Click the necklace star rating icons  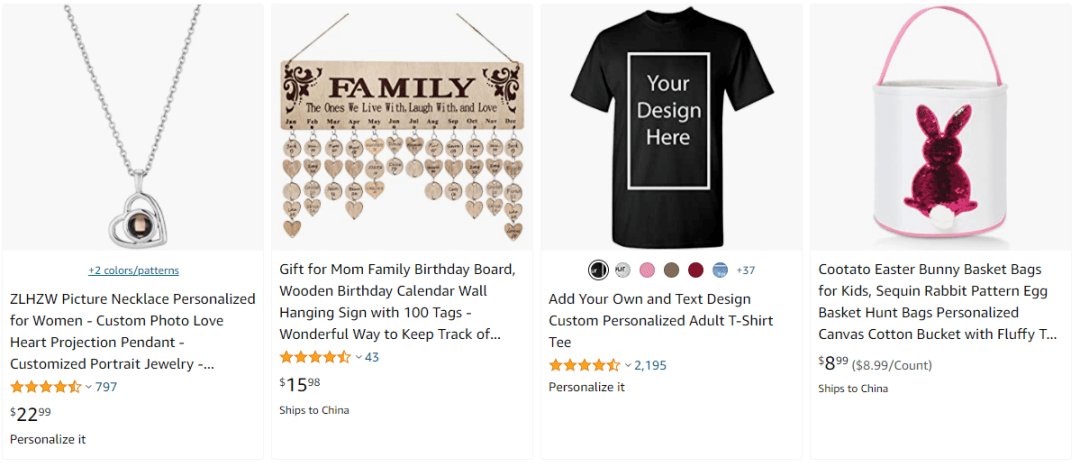click(46, 387)
